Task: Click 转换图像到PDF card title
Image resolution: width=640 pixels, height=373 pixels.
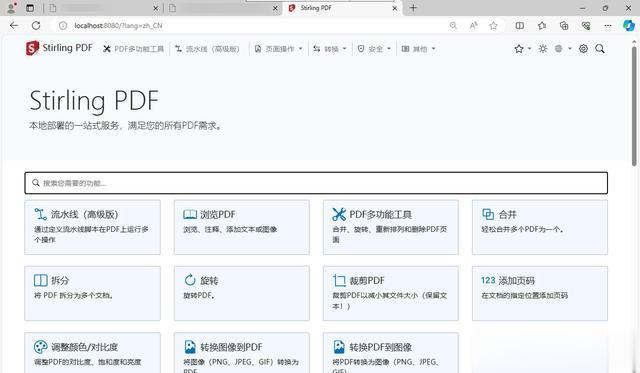Action: click(231, 347)
